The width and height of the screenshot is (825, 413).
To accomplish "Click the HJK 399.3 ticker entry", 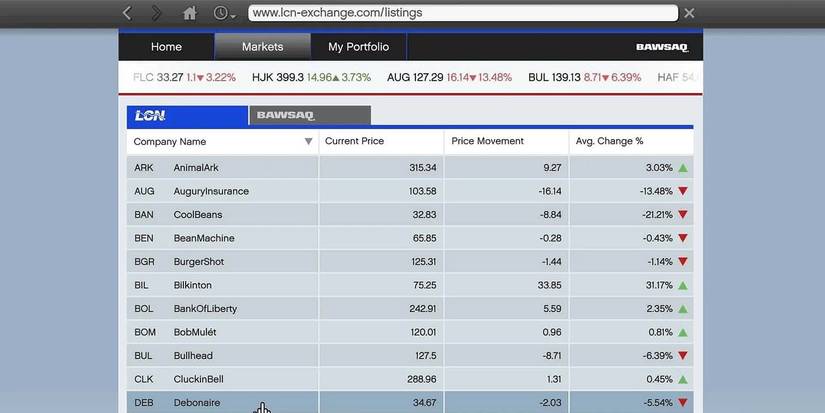I will 311,77.
